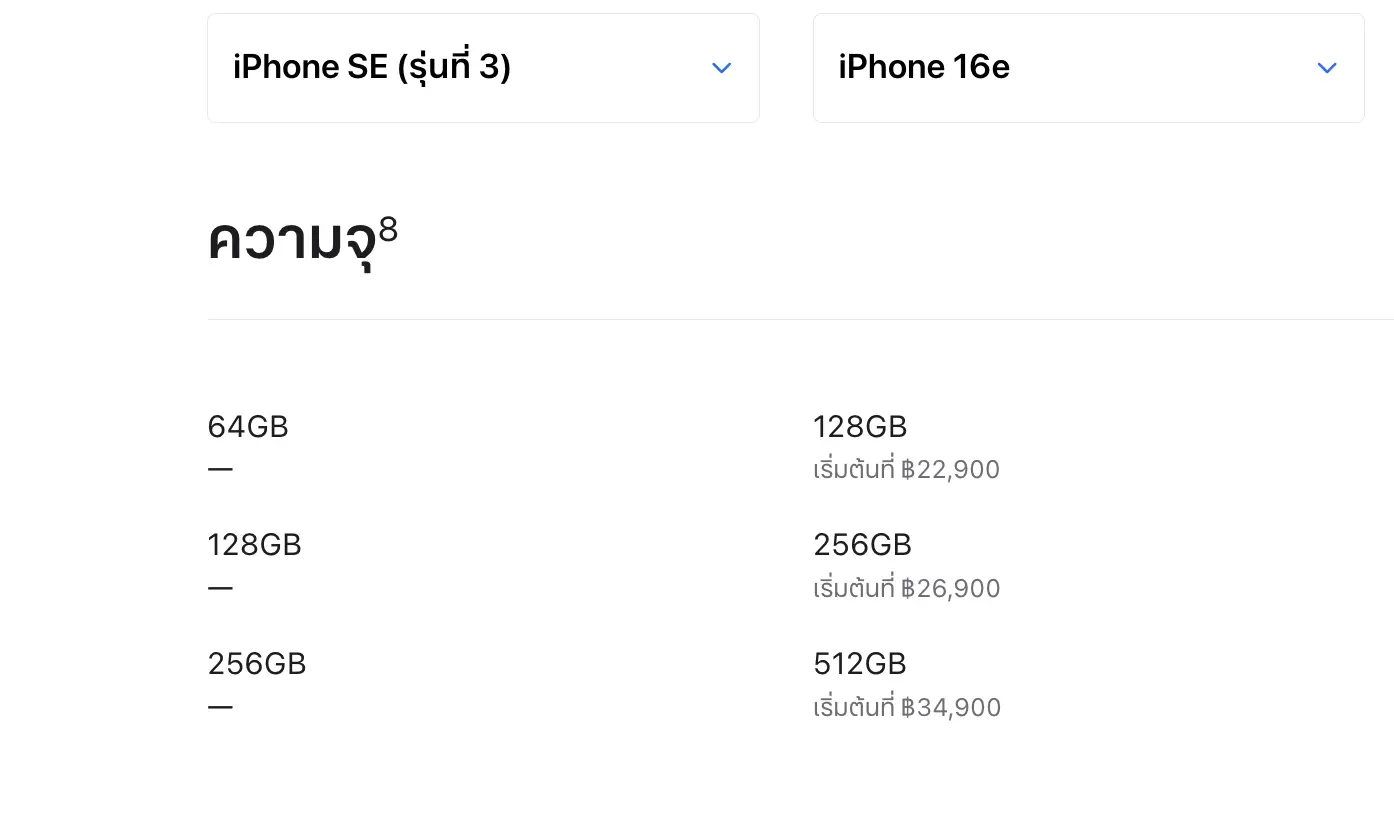Viewport: 1394px width, 836px height.
Task: Click the dash under iPhone SE 256GB
Action: (x=220, y=706)
